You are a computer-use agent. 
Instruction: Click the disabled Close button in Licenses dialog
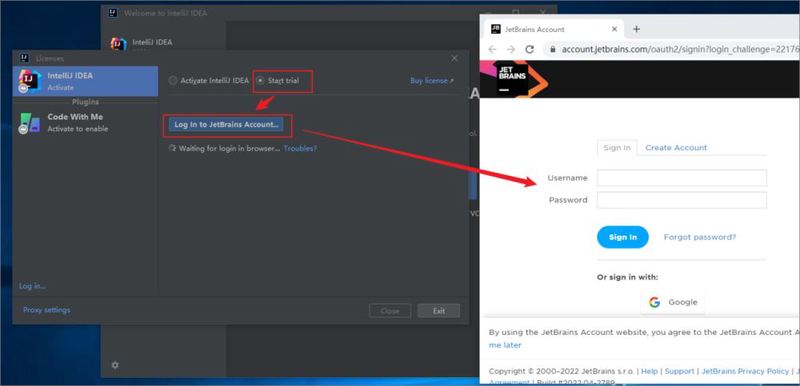click(390, 311)
